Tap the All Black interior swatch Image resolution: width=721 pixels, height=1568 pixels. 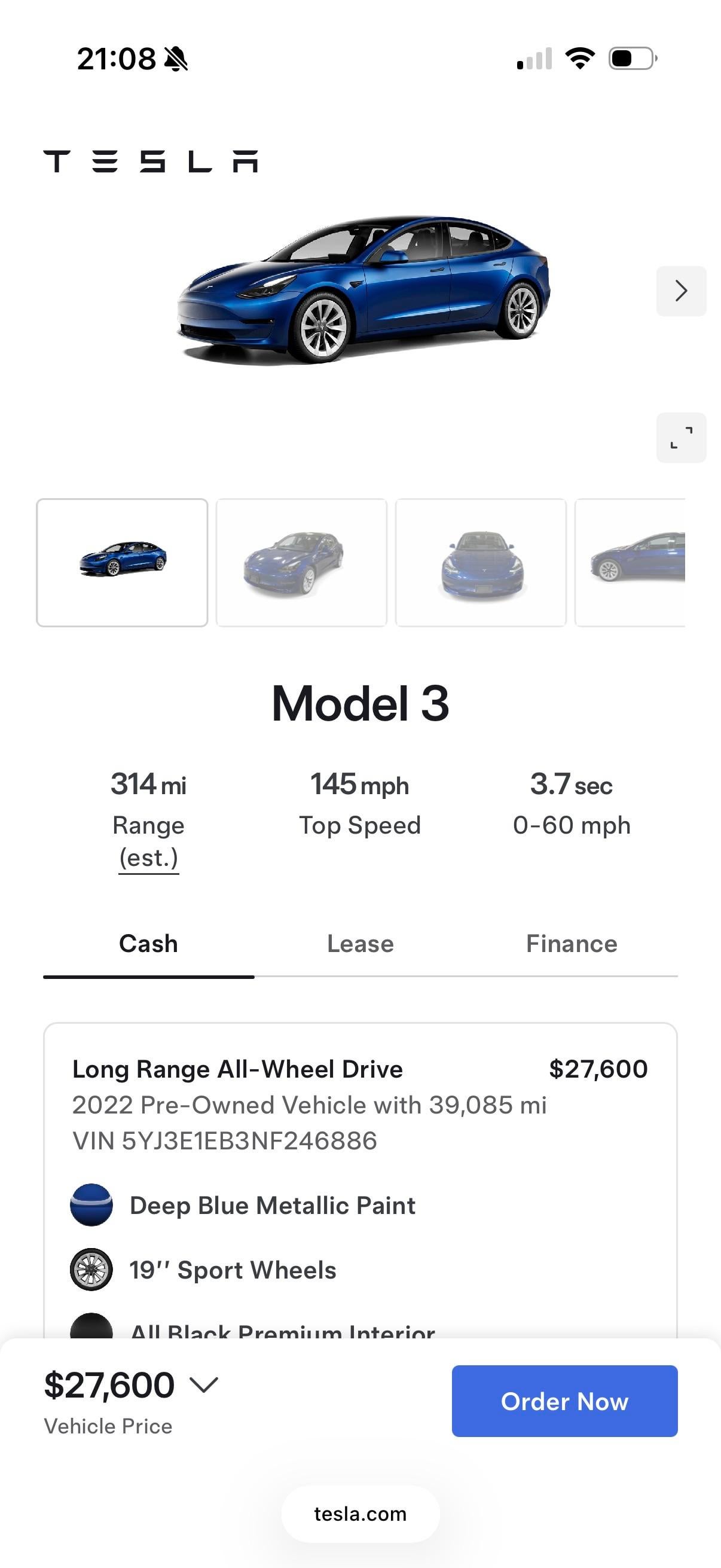[91, 1327]
